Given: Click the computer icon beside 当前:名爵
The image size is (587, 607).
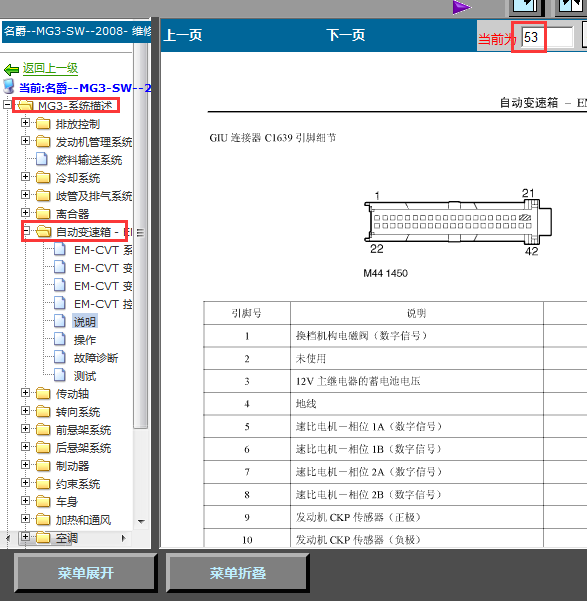Looking at the screenshot, I should tap(9, 87).
